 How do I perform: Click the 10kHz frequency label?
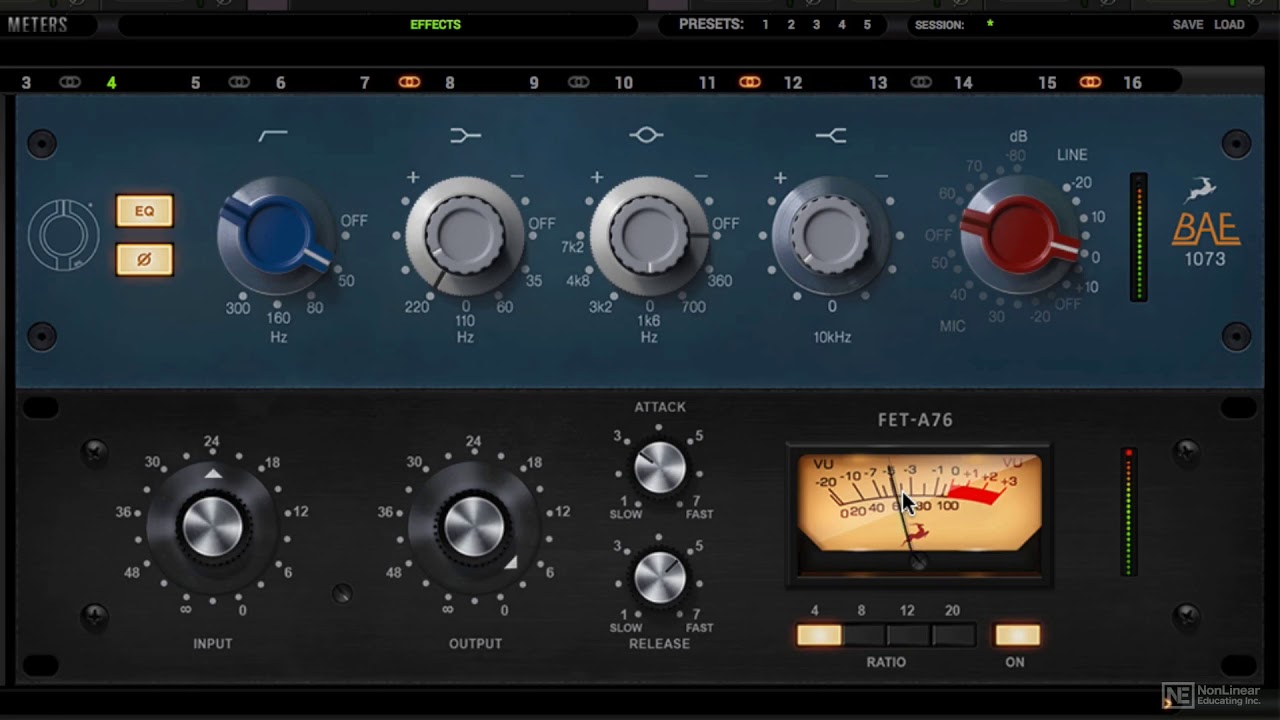(832, 337)
